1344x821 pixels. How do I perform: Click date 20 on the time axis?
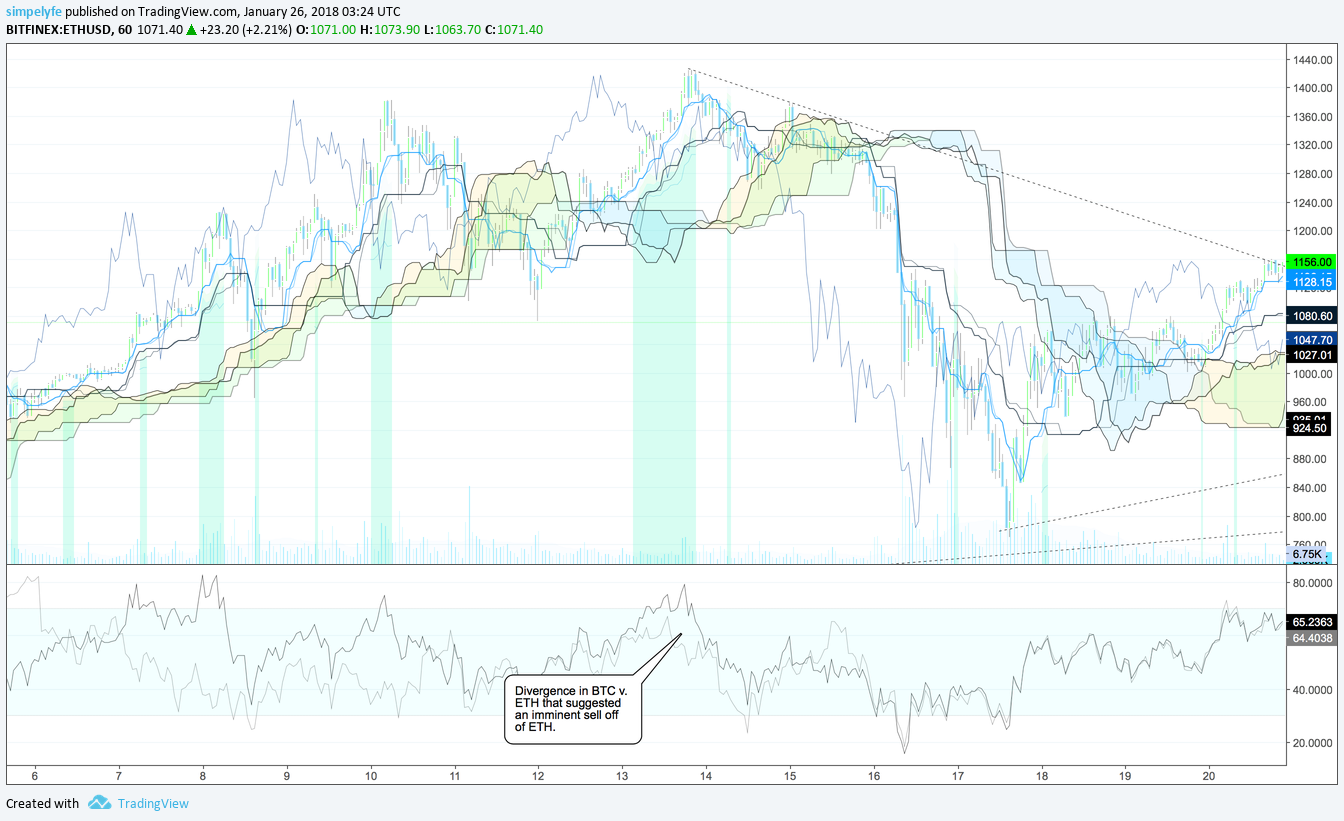click(x=1209, y=776)
